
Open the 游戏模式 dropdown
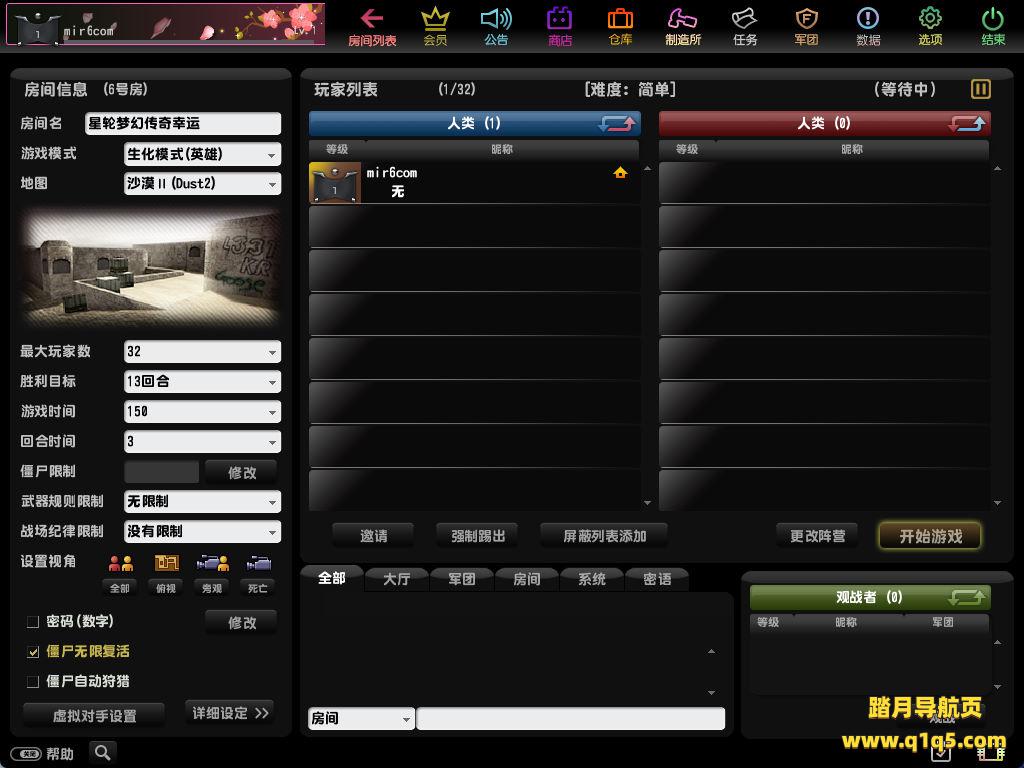(x=202, y=154)
